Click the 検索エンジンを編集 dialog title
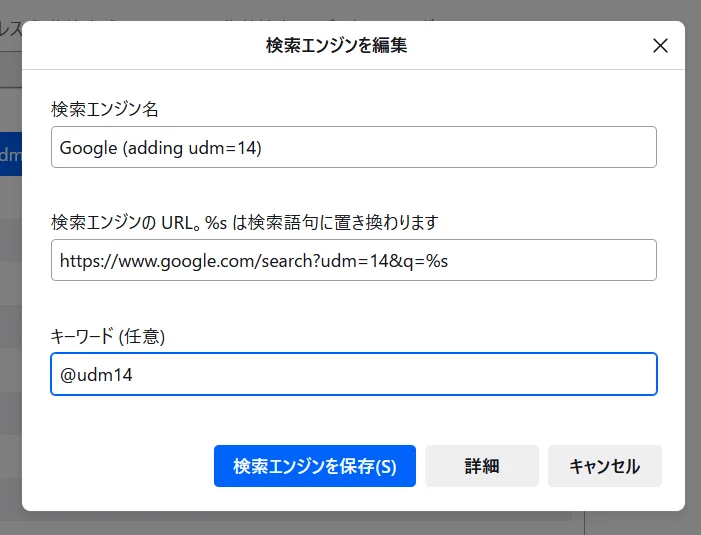The width and height of the screenshot is (701, 535). [x=336, y=45]
